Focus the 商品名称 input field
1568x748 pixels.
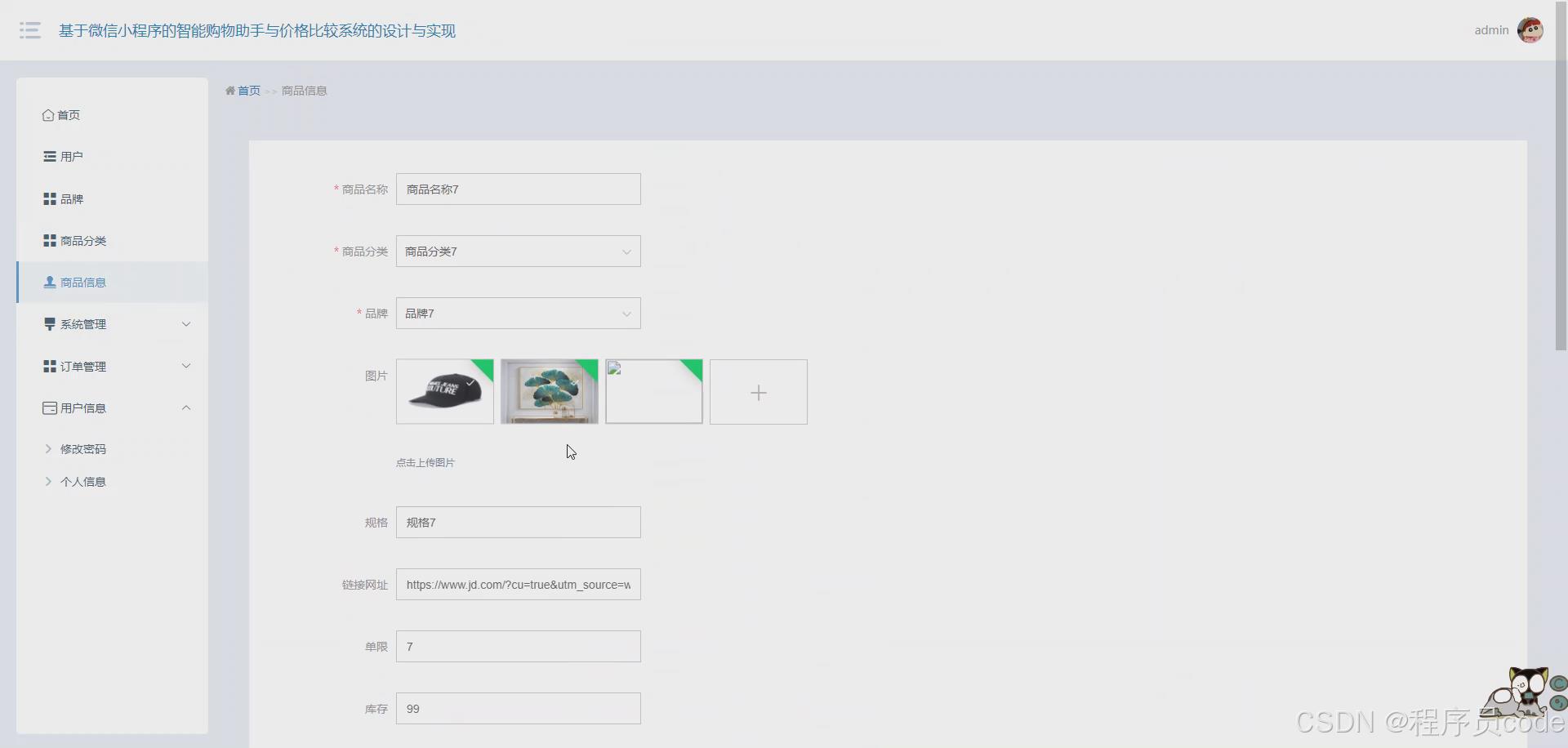(x=519, y=189)
